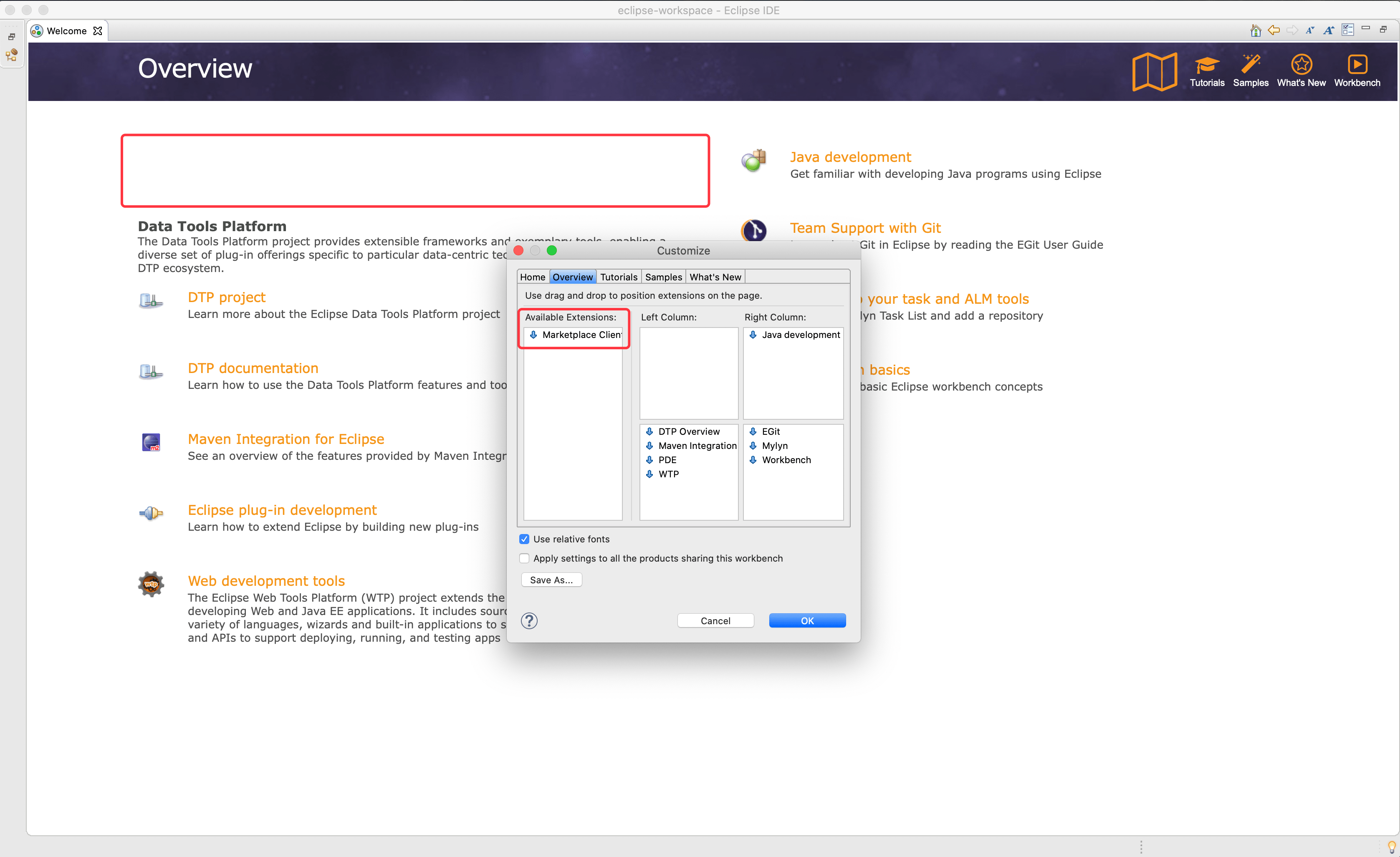The image size is (1400, 857).
Task: Click the Save As... button
Action: point(551,579)
